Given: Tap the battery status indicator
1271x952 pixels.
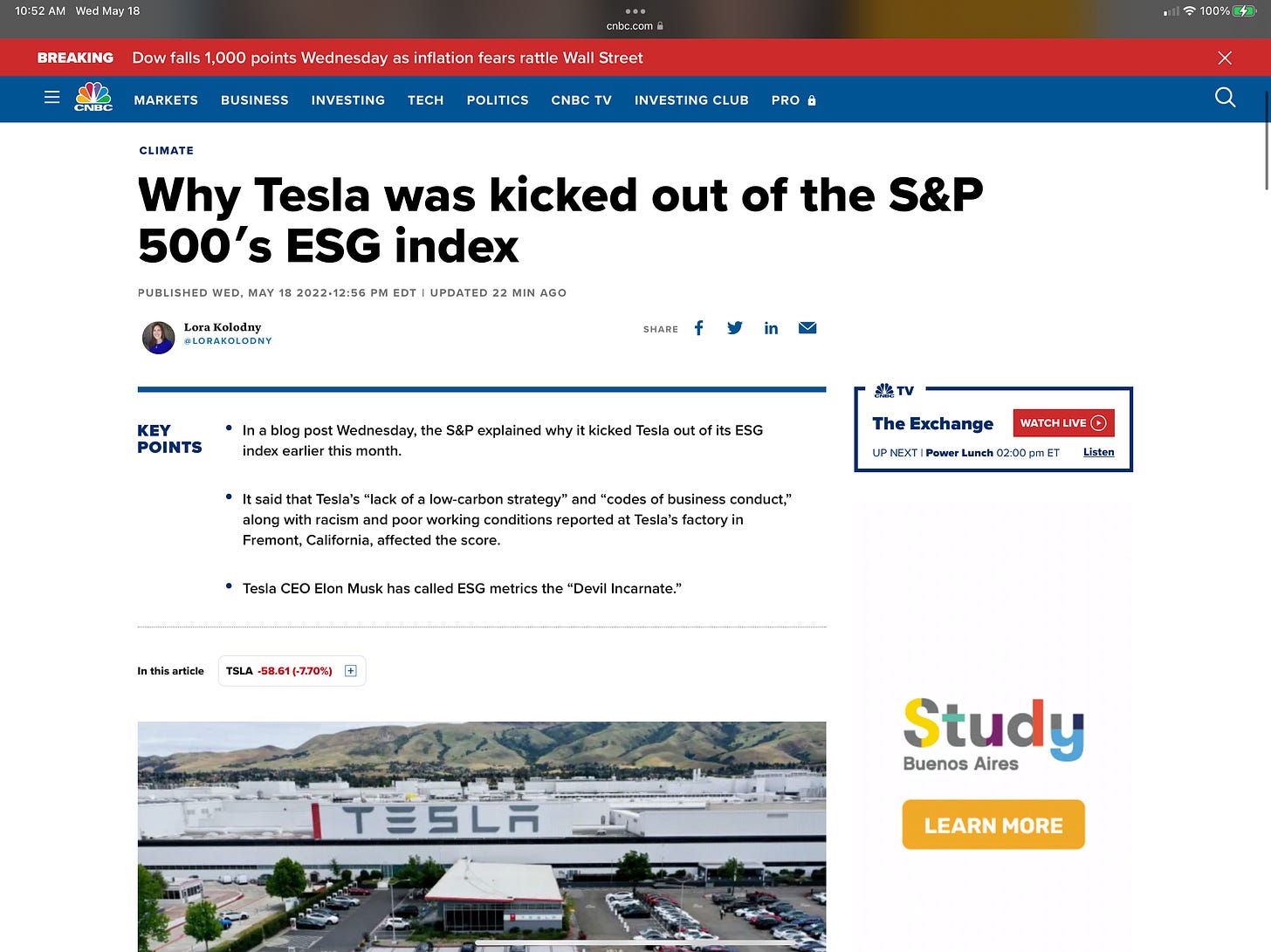Looking at the screenshot, I should click(1245, 11).
